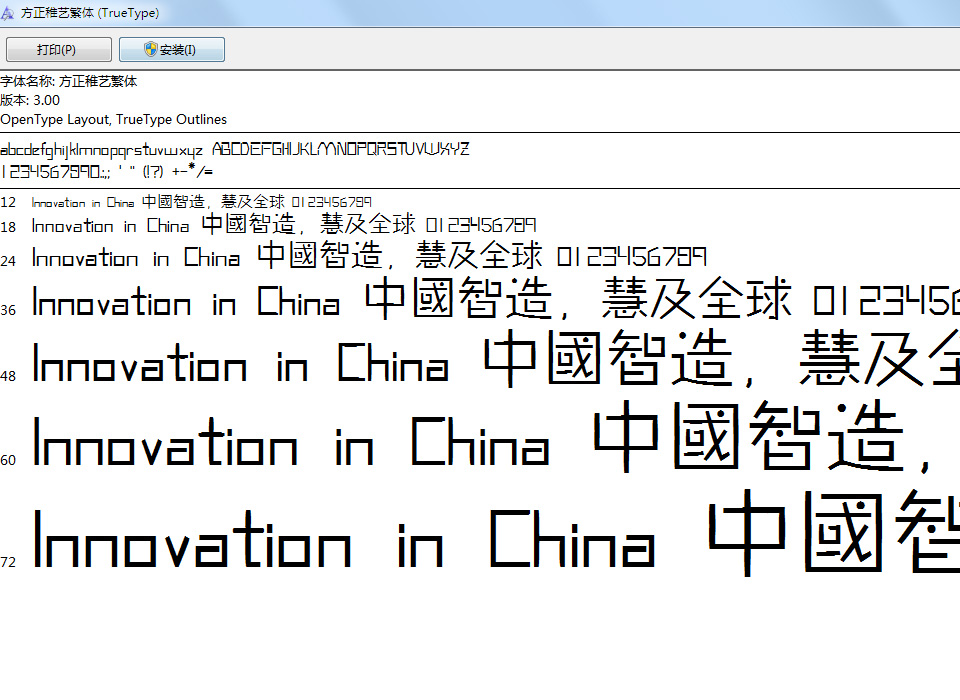Screen dimensions: 960x700
Task: Click the size 60 label
Action: click(x=8, y=460)
